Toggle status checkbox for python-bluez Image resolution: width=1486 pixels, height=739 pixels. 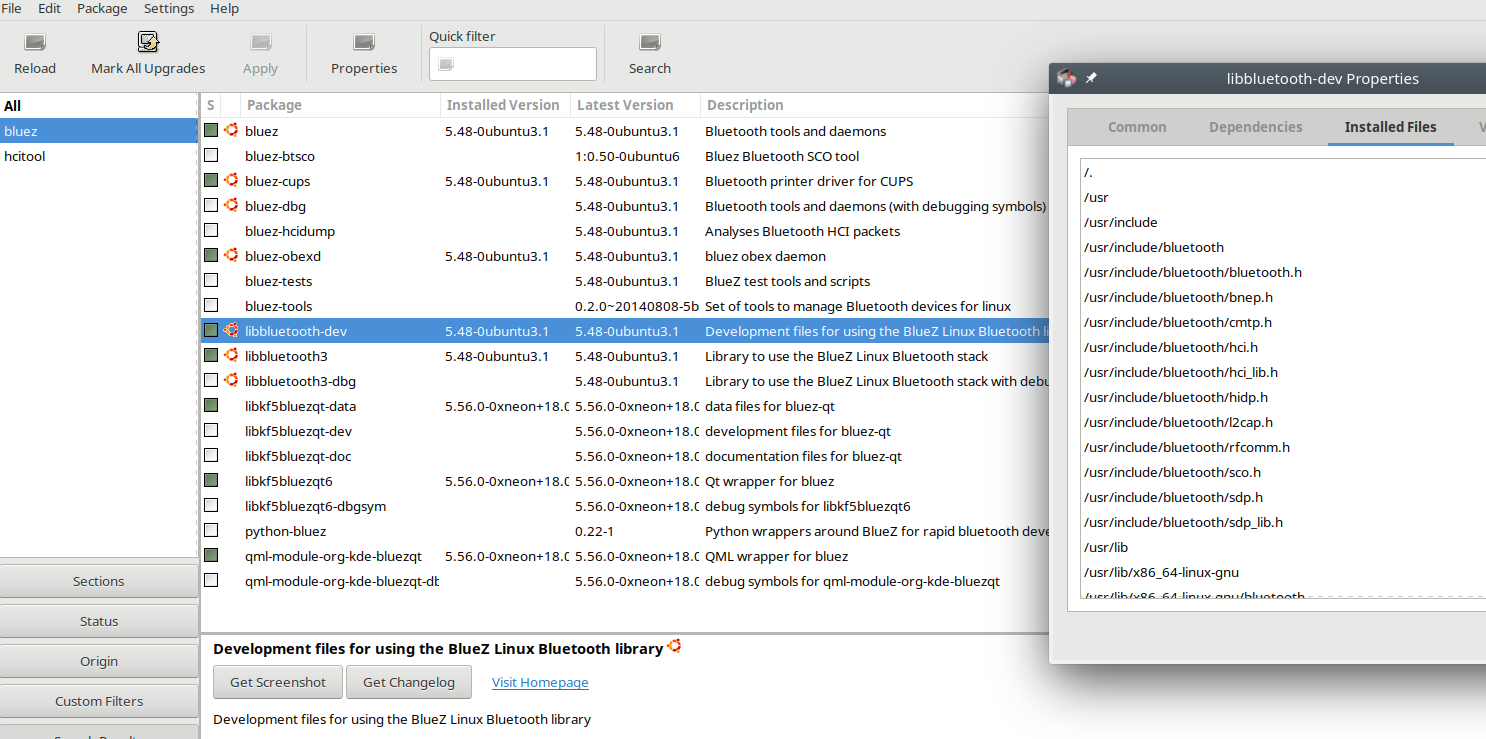tap(211, 530)
